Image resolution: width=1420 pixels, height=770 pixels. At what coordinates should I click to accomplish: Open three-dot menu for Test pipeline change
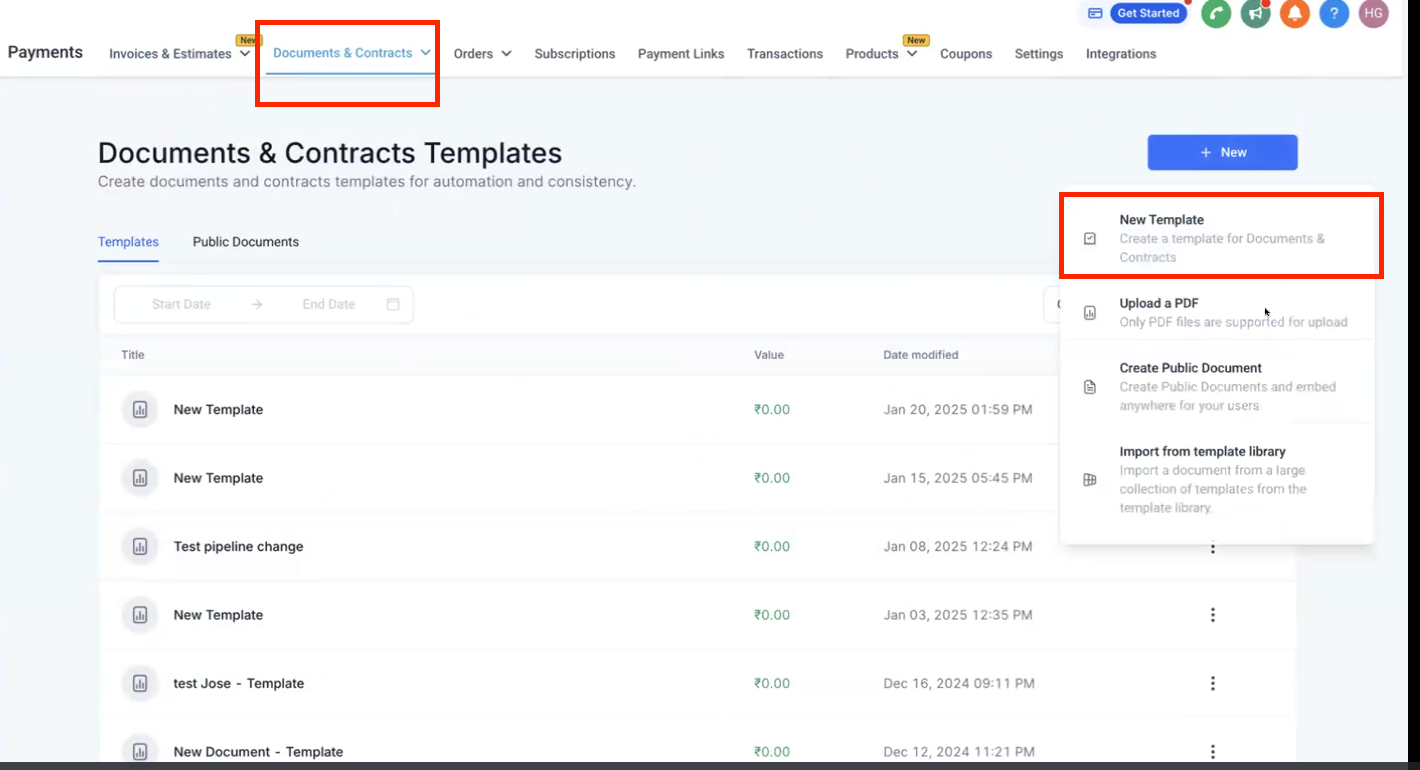[x=1213, y=548]
